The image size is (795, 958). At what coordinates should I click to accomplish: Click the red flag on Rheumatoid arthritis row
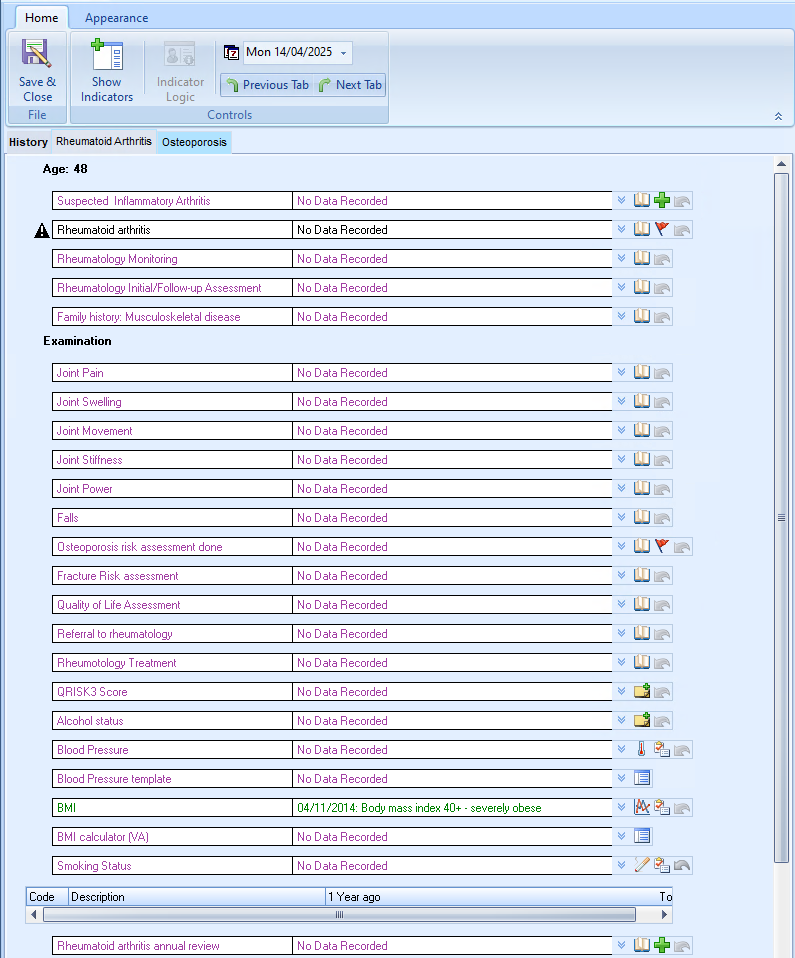662,229
